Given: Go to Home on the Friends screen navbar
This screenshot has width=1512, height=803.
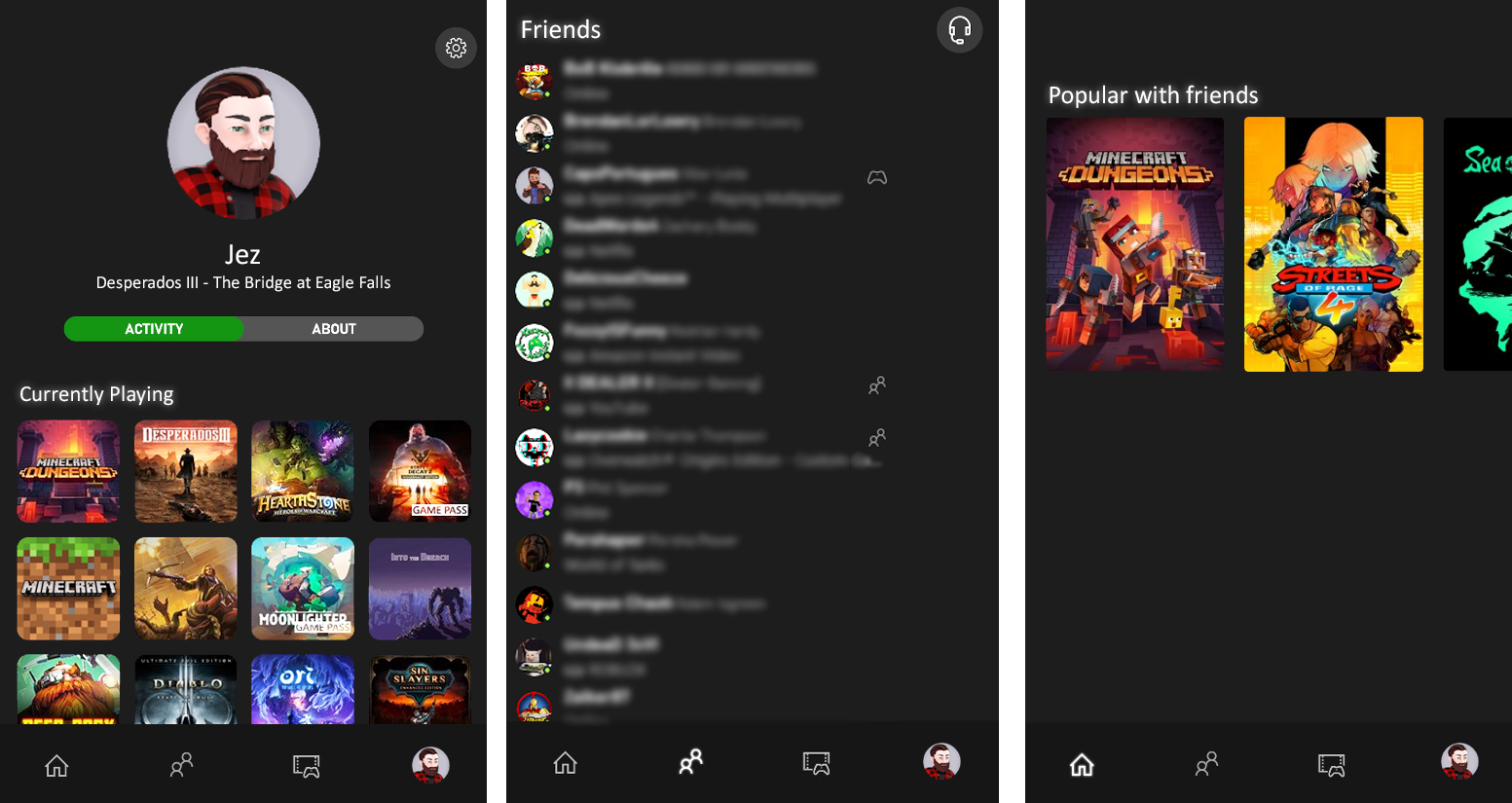Looking at the screenshot, I should [x=565, y=762].
